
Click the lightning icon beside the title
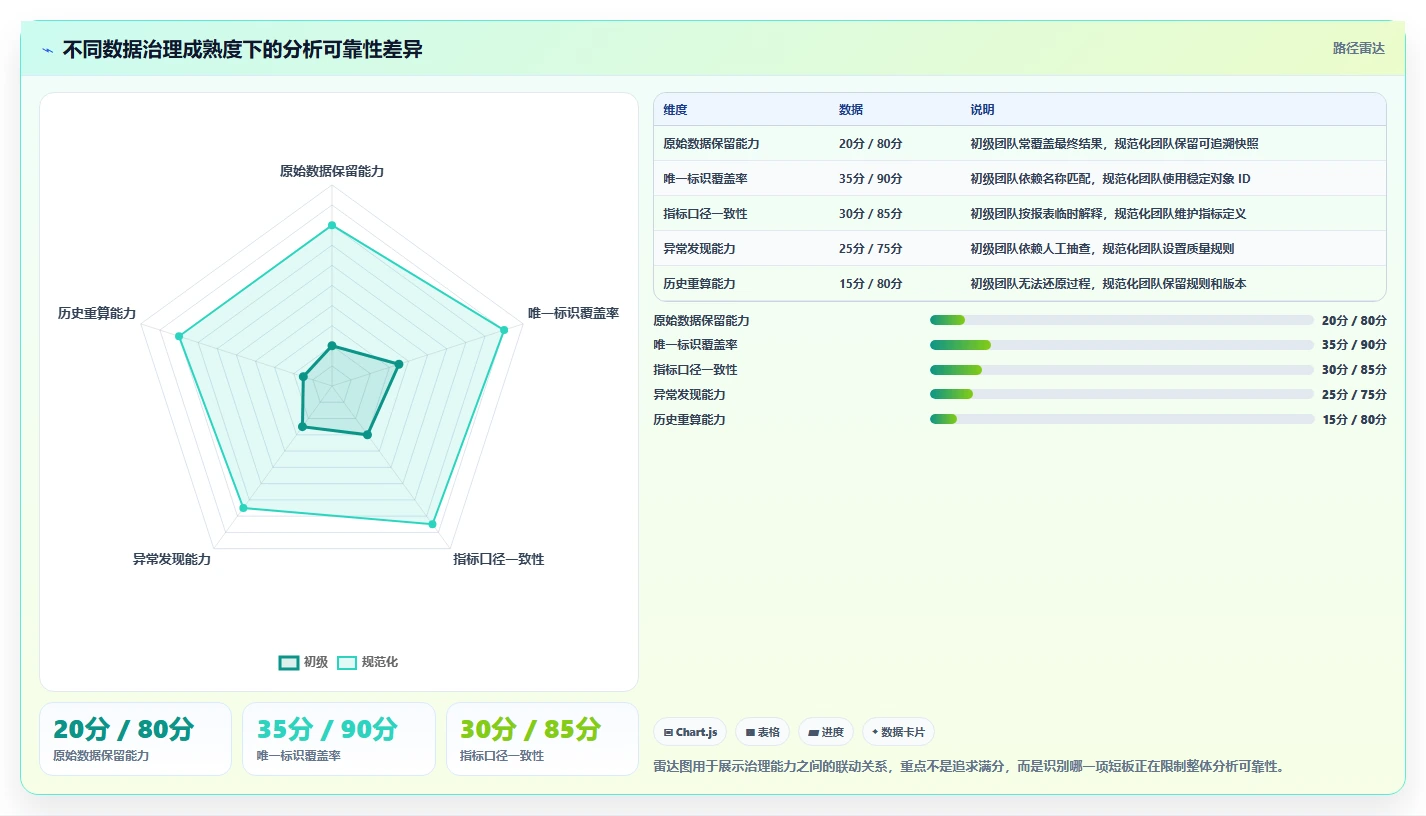[x=47, y=50]
